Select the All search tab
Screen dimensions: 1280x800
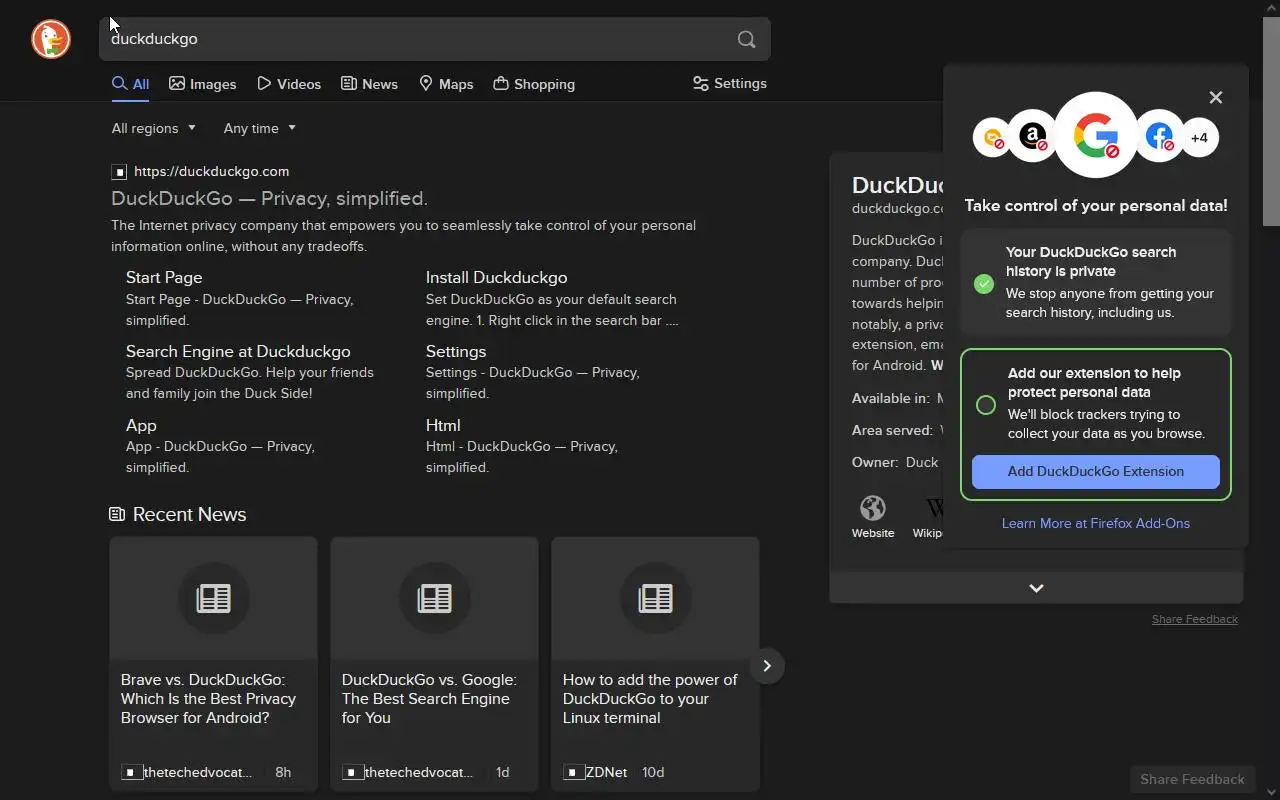coord(131,84)
